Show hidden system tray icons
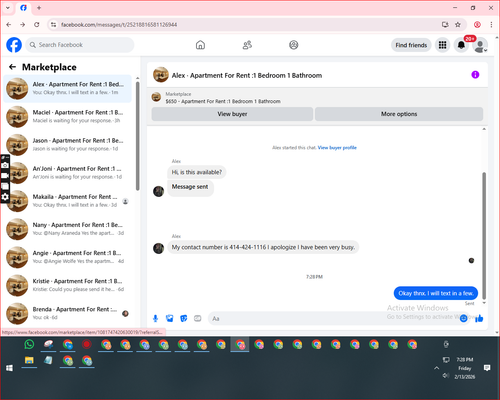This screenshot has height=400, width=500. tap(436, 368)
